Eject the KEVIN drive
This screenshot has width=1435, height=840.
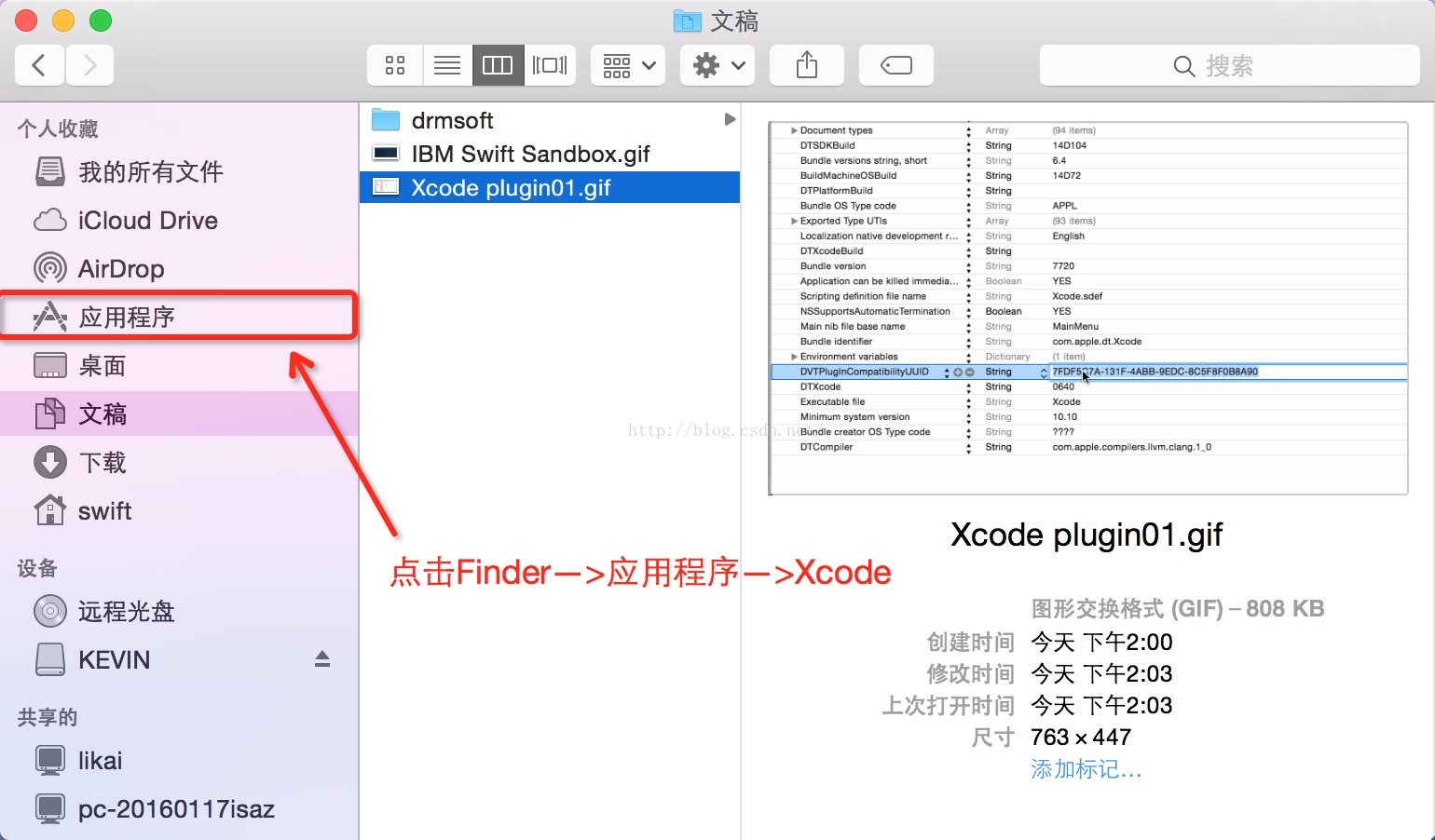(x=322, y=659)
